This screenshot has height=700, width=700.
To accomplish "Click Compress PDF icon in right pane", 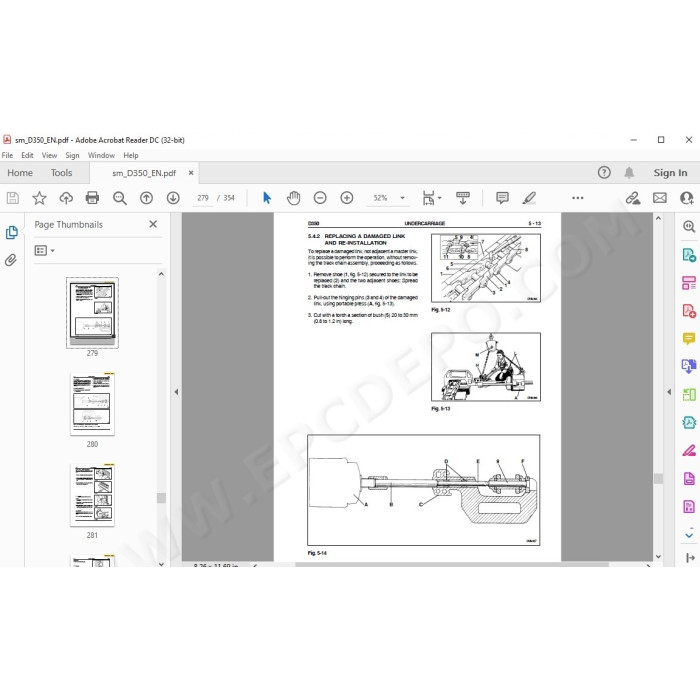I will (689, 422).
